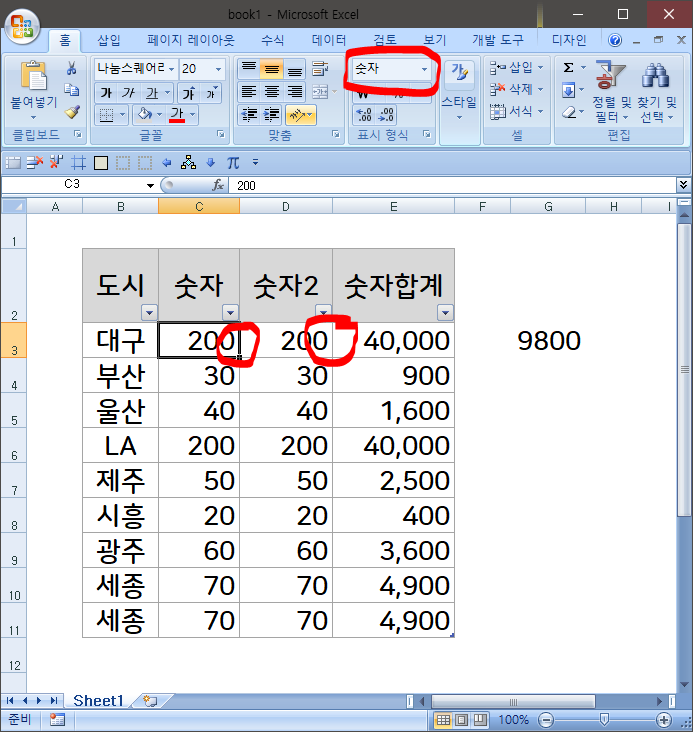Adjust the zoom slider handle
This screenshot has height=732, width=693.
tap(604, 719)
